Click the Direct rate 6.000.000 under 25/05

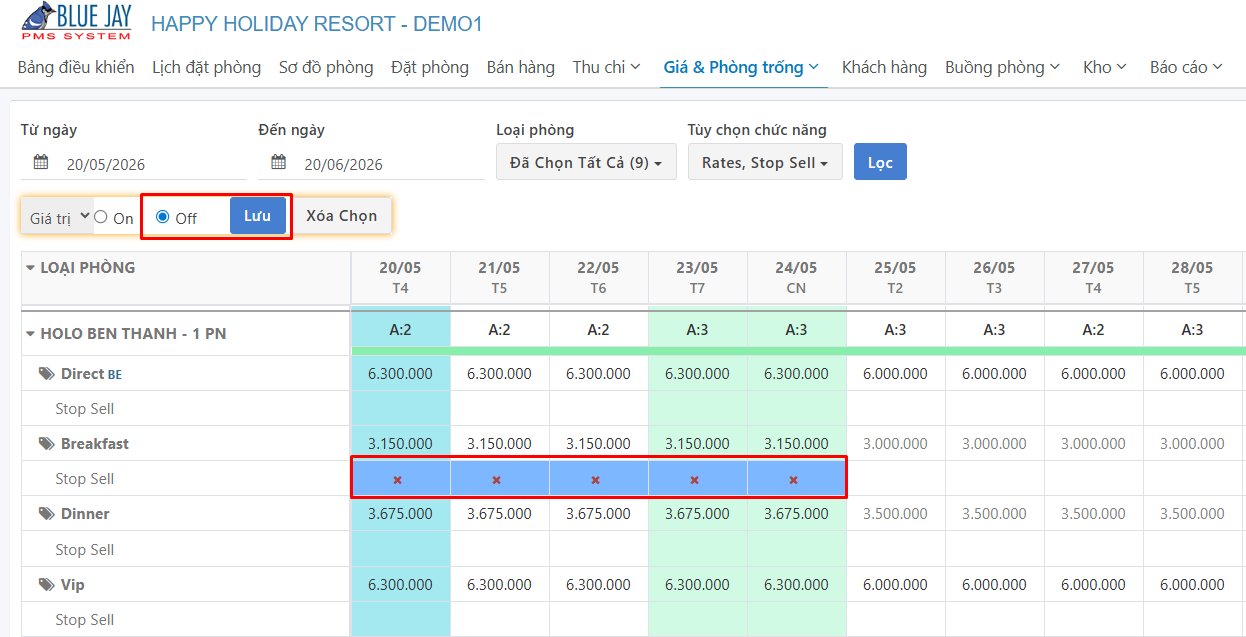tap(895, 374)
